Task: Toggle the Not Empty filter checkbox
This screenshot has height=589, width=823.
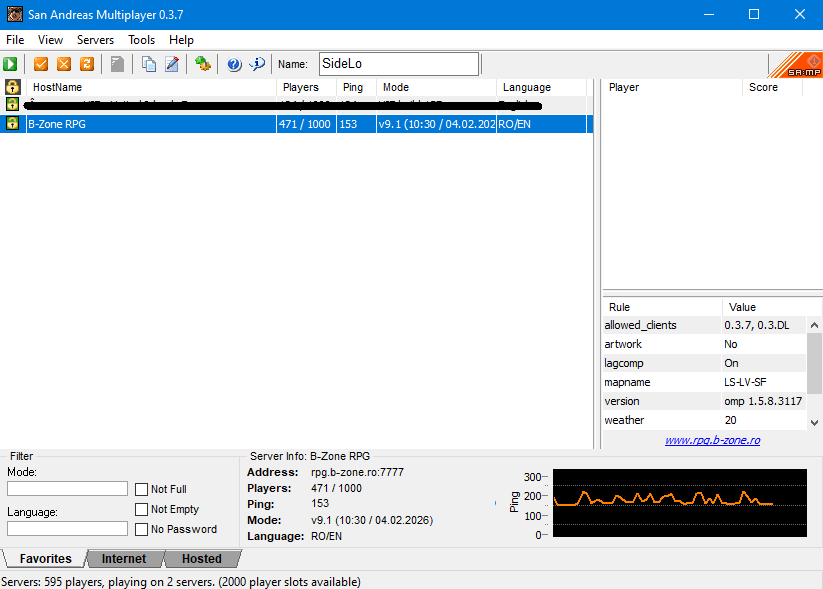Action: point(142,509)
